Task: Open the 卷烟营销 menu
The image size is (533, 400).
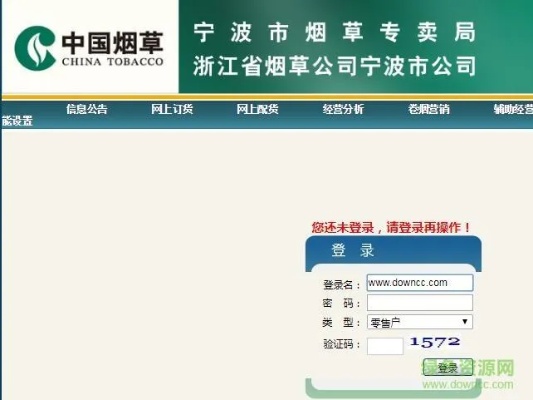Action: (x=429, y=109)
